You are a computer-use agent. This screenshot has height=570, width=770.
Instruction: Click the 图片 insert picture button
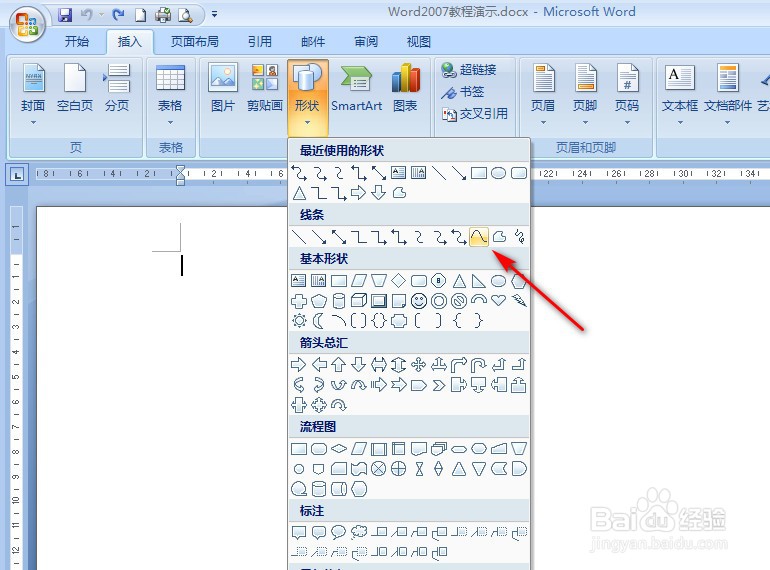click(222, 88)
